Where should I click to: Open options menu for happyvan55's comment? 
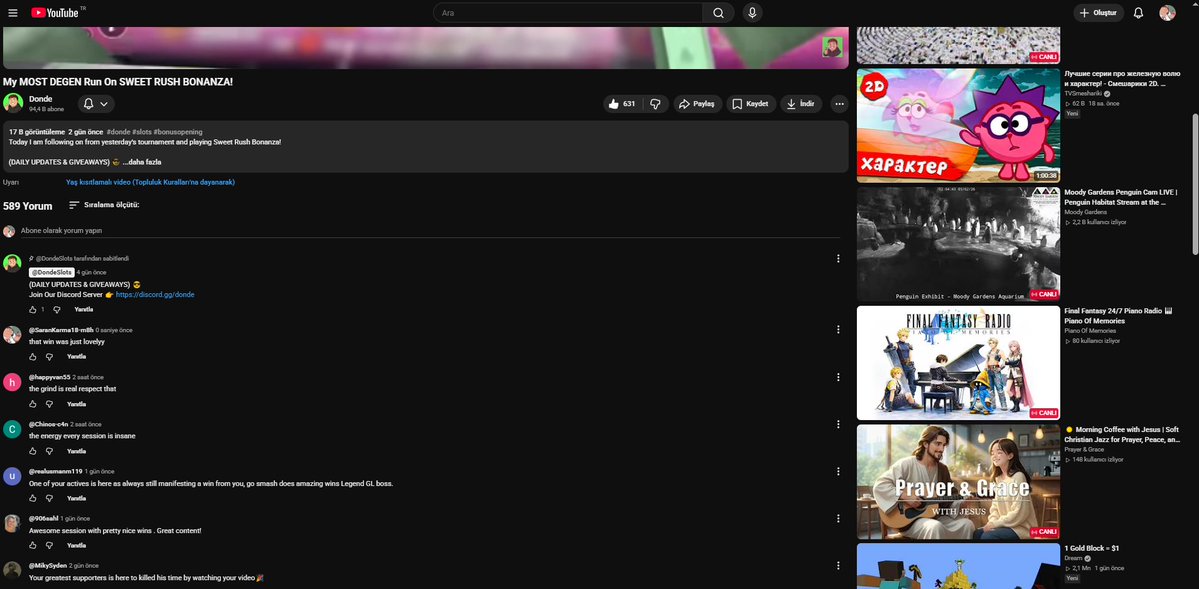pyautogui.click(x=838, y=377)
